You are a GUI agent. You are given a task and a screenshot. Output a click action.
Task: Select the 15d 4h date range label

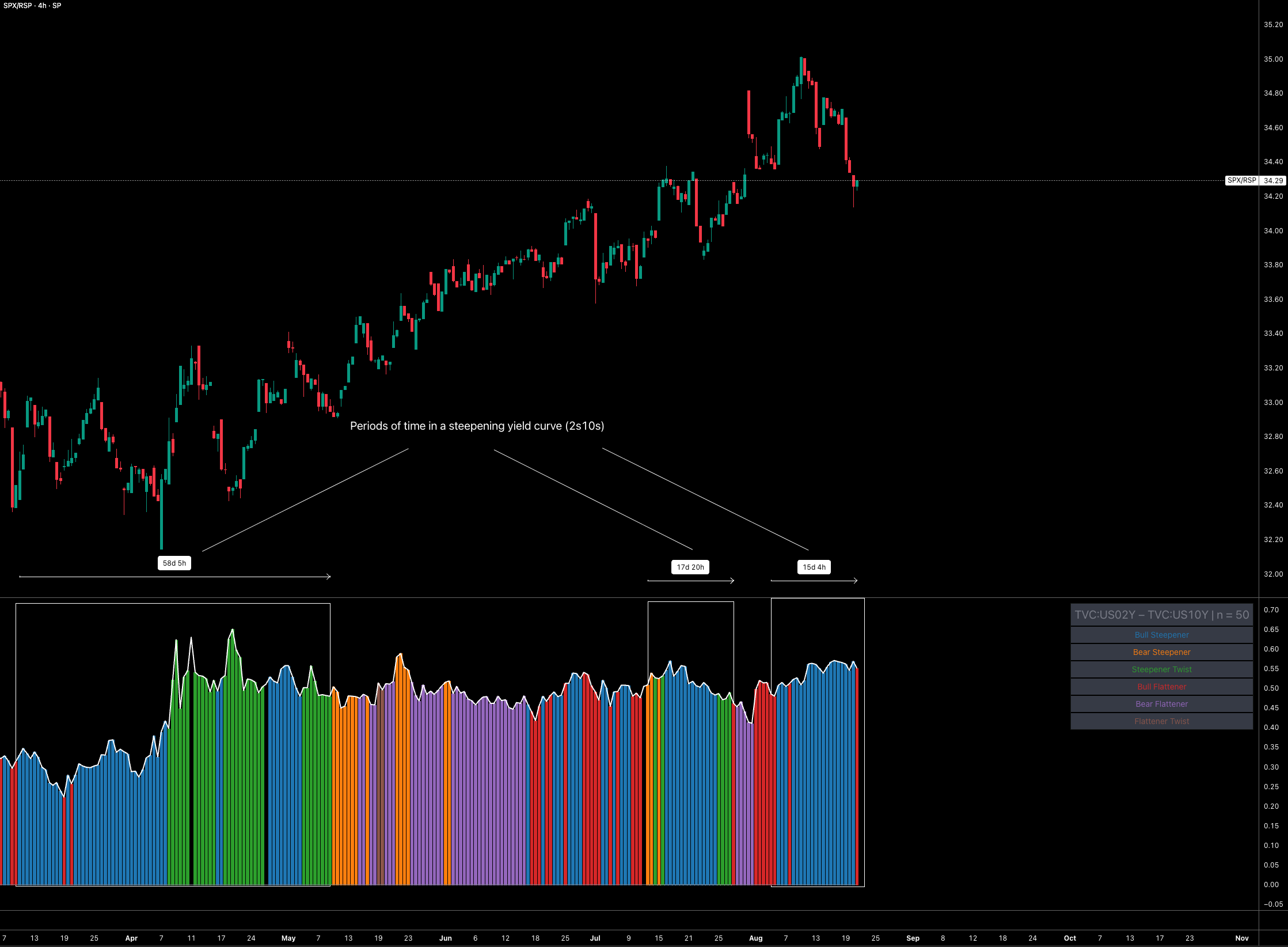814,567
